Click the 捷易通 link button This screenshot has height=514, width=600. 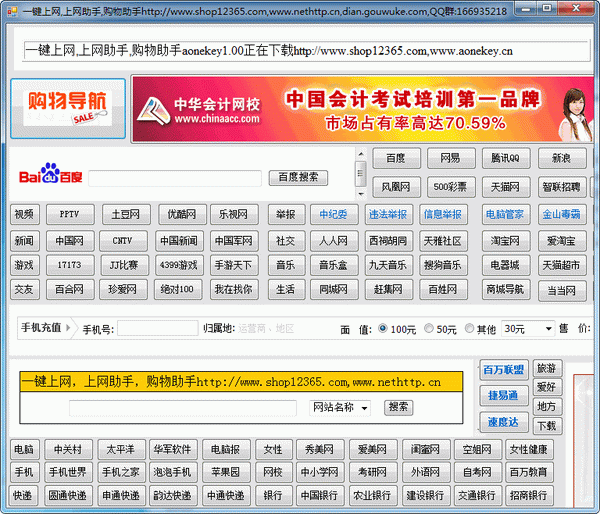click(504, 395)
